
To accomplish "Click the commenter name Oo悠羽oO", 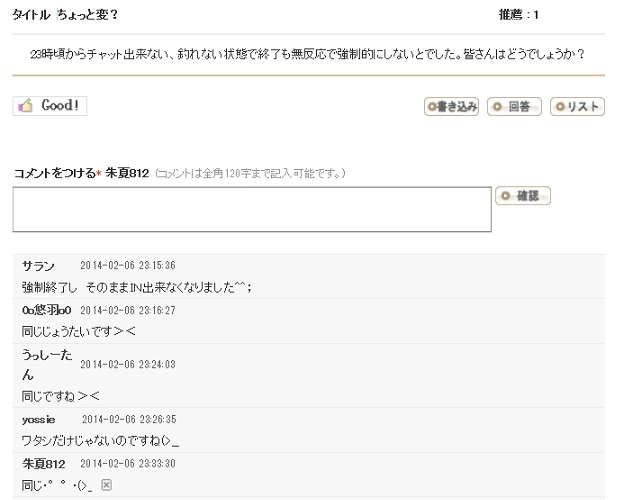I will 46,310.
